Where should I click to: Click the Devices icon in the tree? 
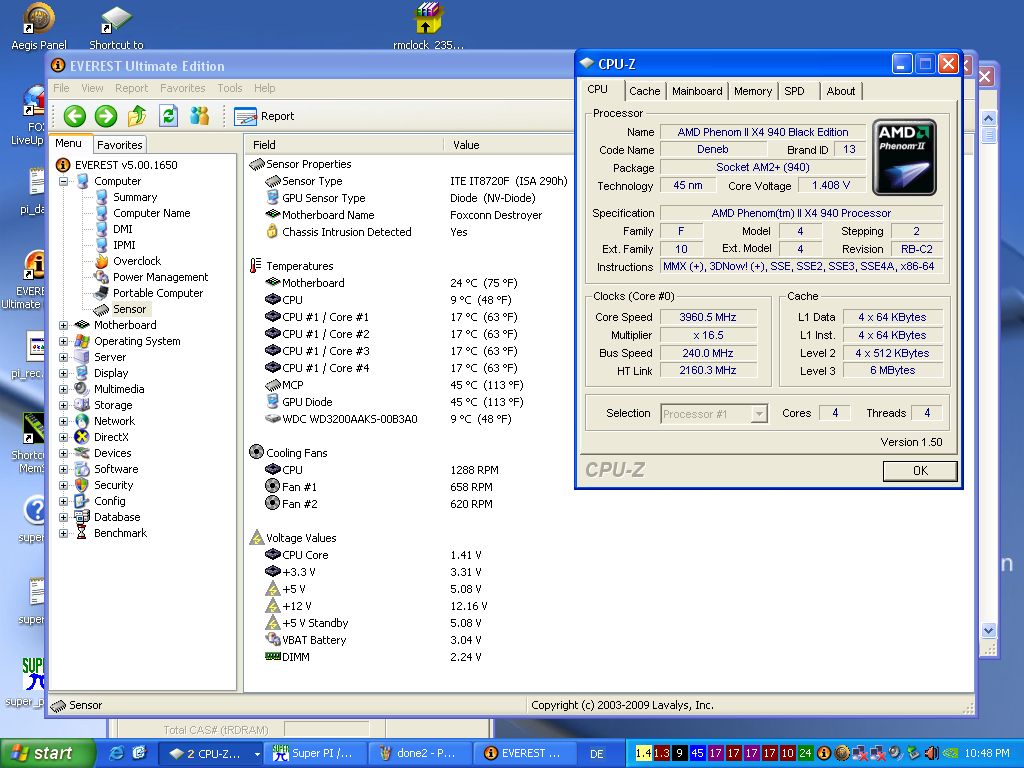pos(82,453)
